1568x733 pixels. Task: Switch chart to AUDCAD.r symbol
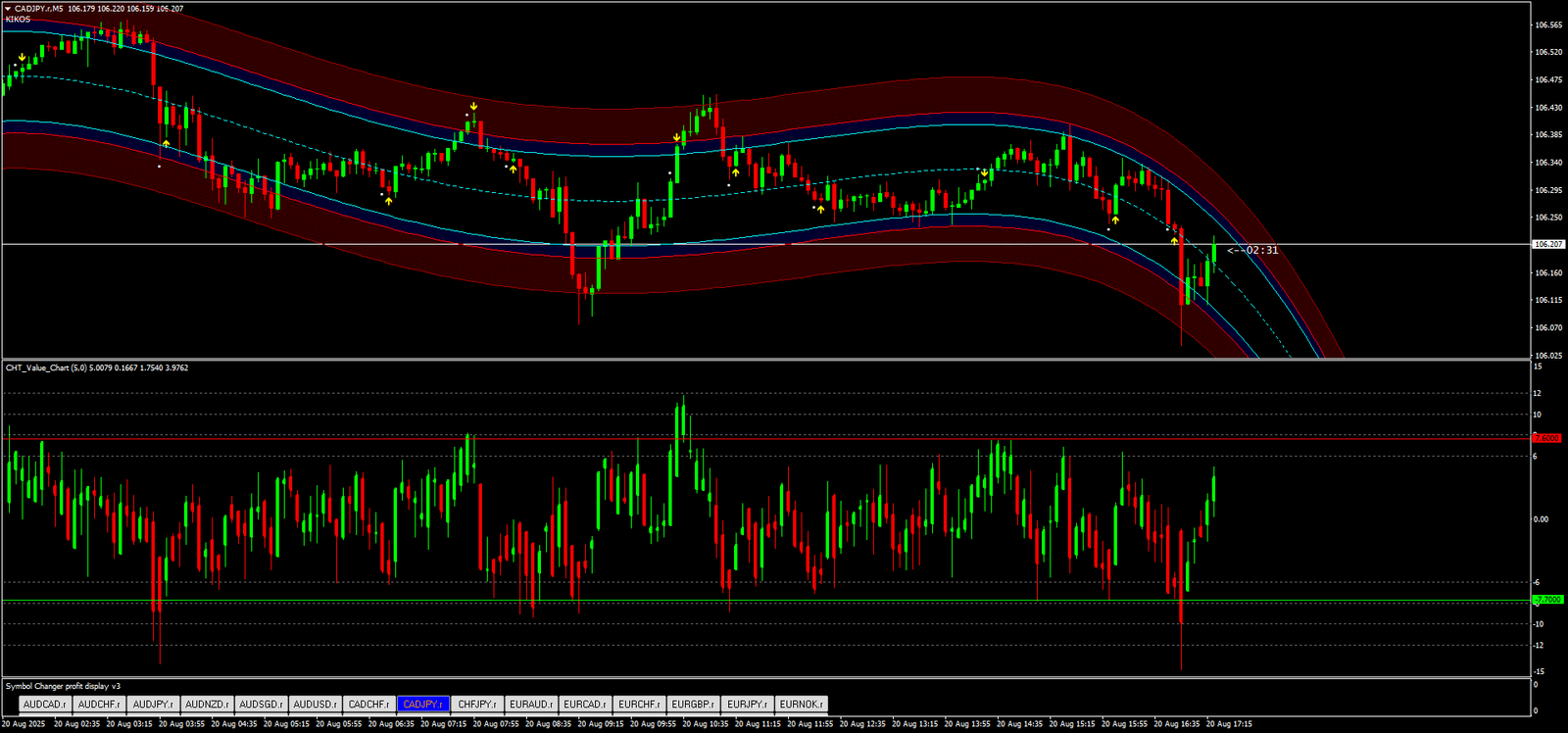click(44, 705)
